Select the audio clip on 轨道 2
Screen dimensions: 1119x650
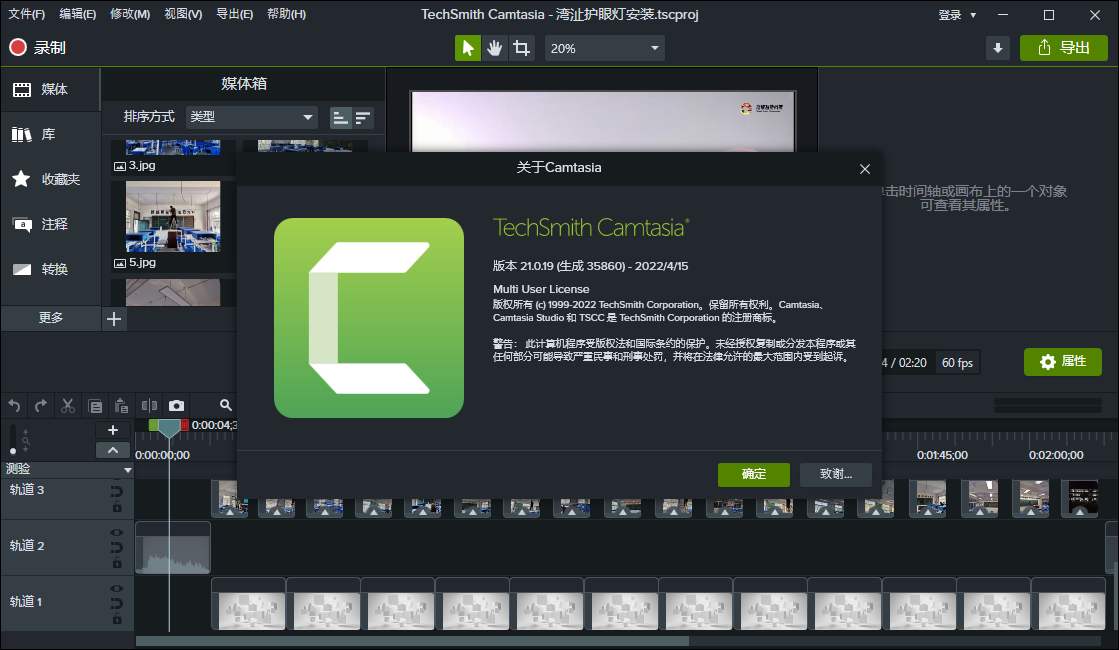(x=173, y=548)
